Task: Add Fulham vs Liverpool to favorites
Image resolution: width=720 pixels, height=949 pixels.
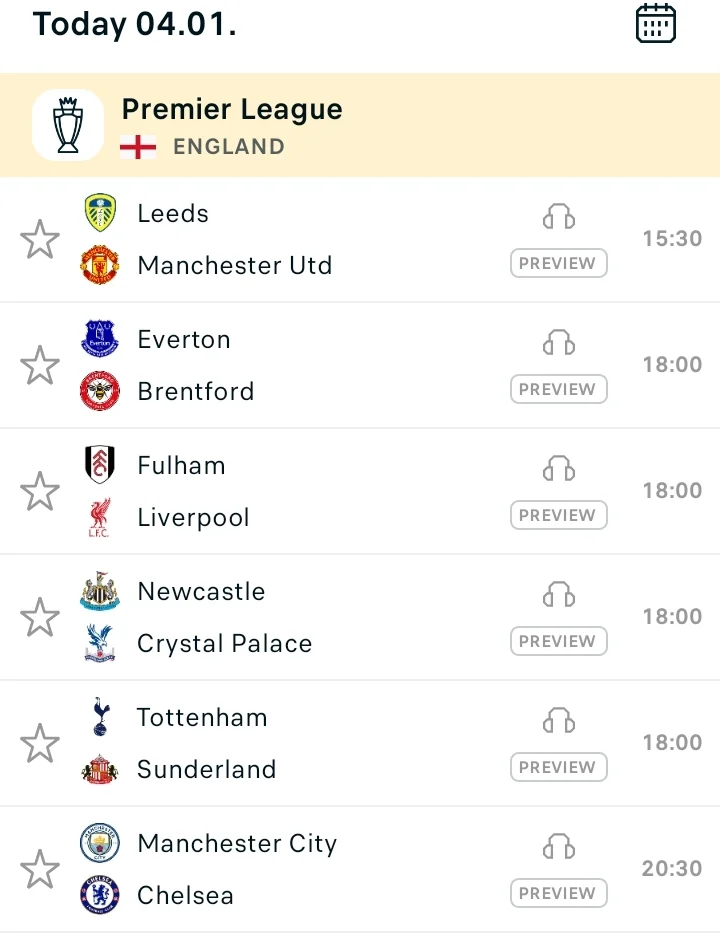Action: tap(40, 492)
